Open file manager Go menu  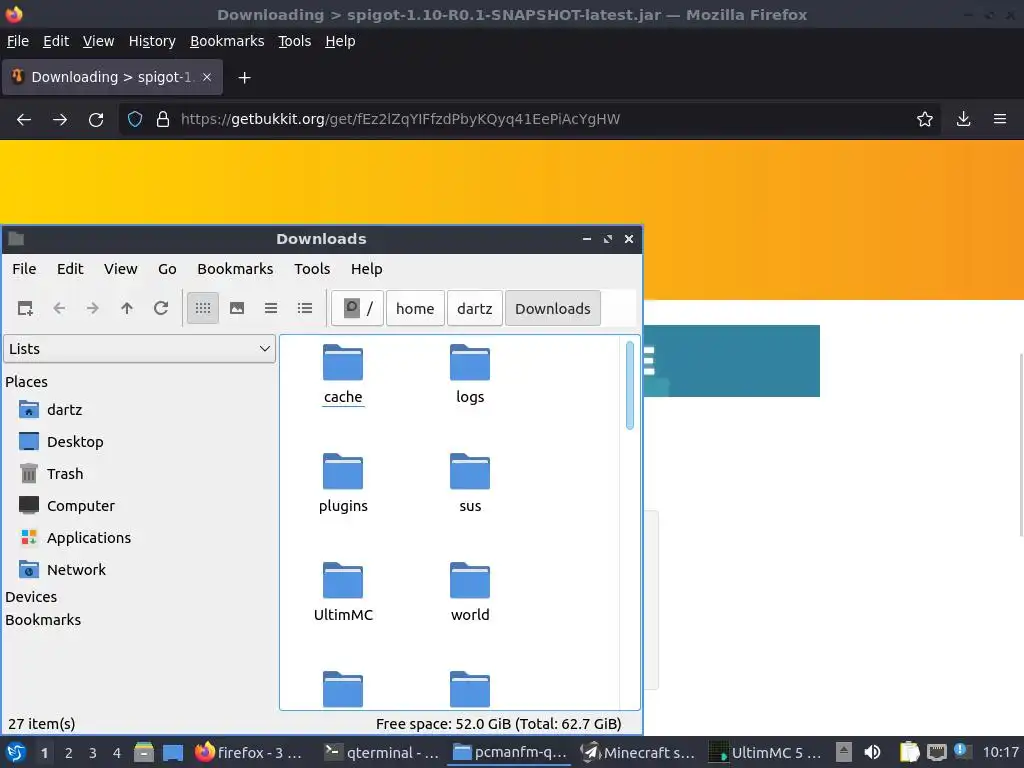coord(167,269)
